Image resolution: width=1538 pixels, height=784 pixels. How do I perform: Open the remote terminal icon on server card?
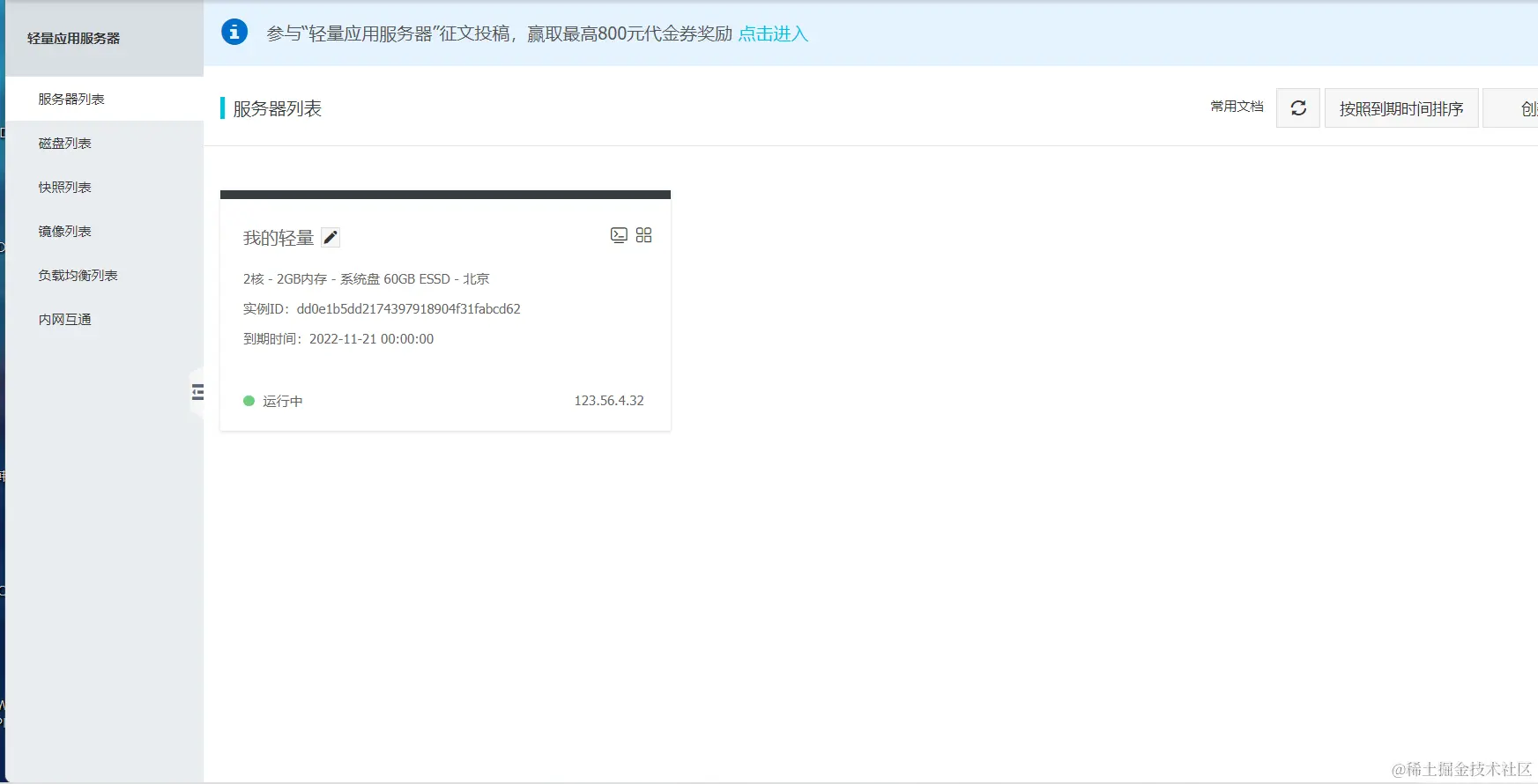[619, 235]
